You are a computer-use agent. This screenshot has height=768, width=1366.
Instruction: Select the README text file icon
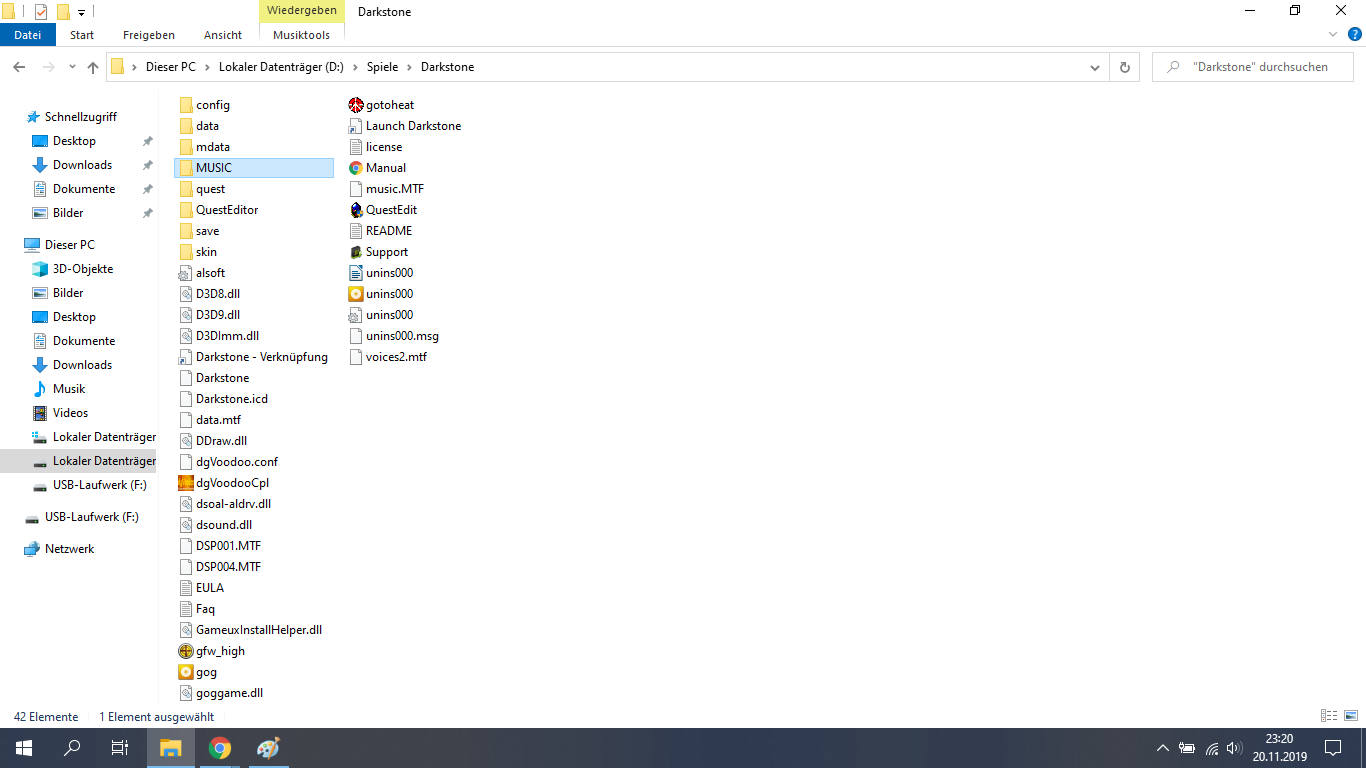356,231
